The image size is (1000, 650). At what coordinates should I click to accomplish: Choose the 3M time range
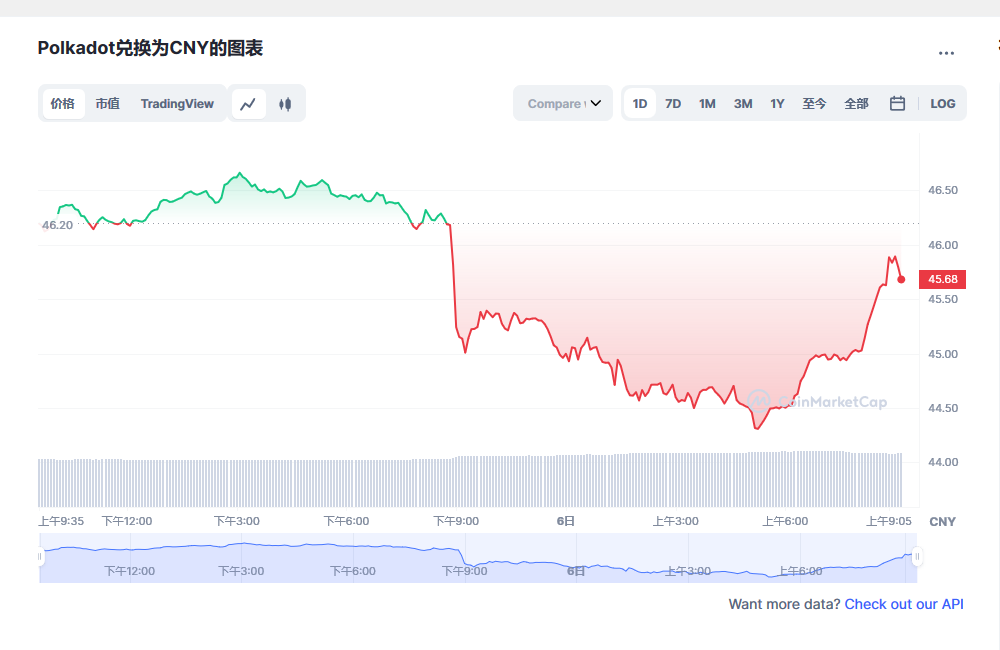[x=743, y=103]
